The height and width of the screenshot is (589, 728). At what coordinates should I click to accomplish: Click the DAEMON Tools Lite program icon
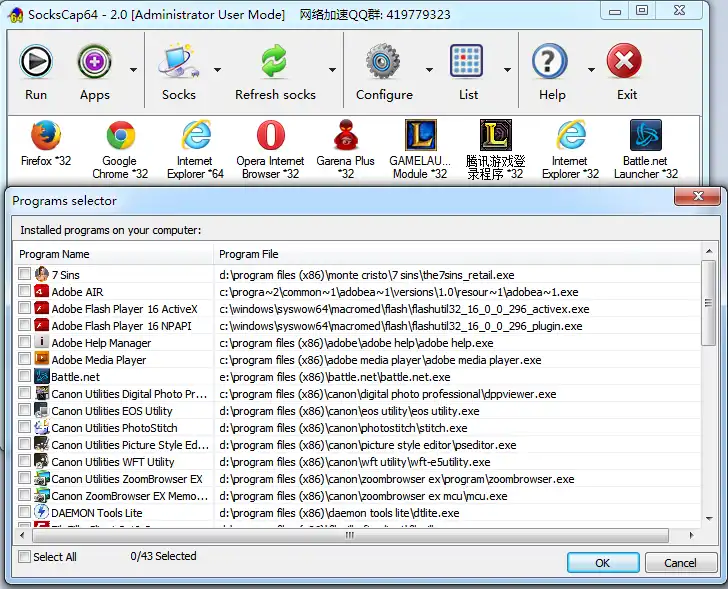pyautogui.click(x=42, y=512)
